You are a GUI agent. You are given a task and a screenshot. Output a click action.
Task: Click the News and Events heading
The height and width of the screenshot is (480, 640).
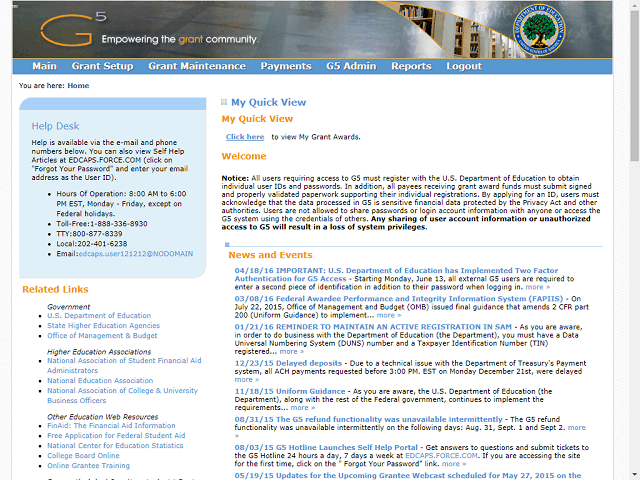coord(270,255)
